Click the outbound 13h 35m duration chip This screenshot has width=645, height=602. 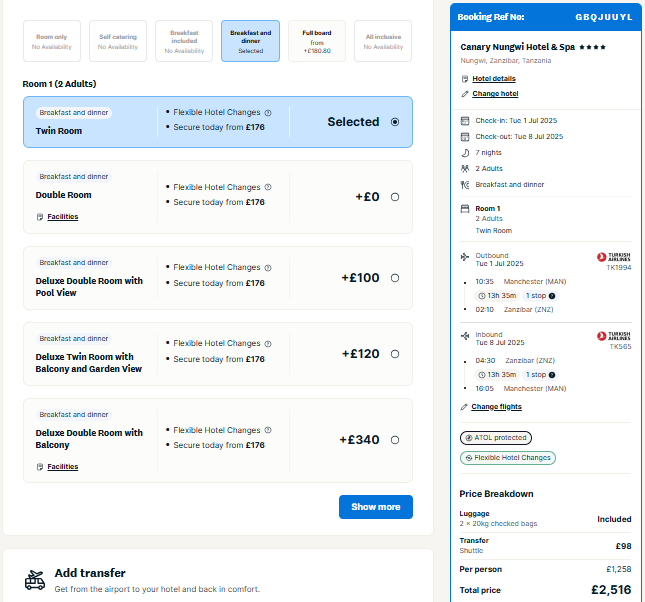(497, 296)
